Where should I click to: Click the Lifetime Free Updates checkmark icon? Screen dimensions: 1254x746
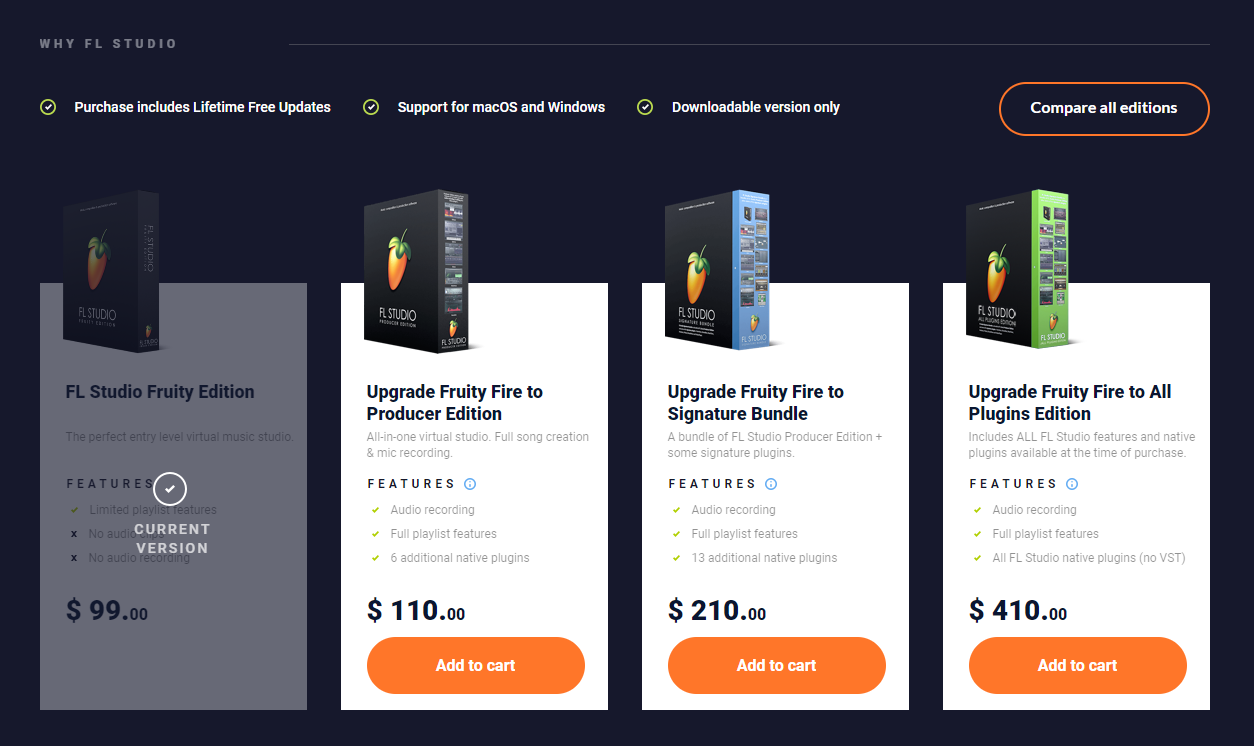pyautogui.click(x=47, y=107)
